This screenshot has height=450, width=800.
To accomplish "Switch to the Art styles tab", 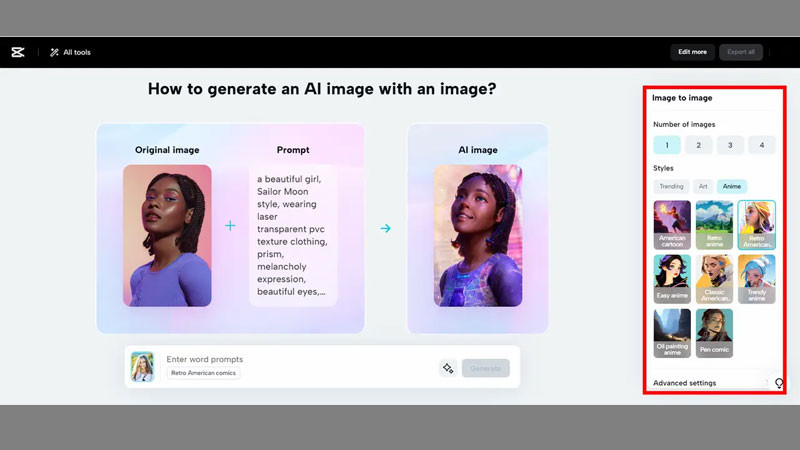I will [x=703, y=186].
